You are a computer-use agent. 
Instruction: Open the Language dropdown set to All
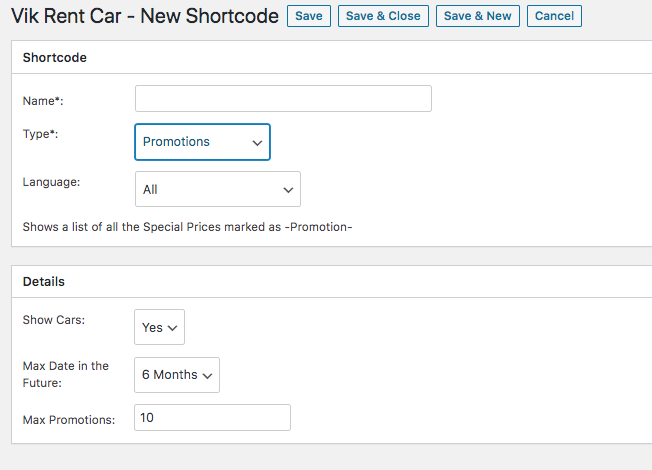tap(218, 189)
